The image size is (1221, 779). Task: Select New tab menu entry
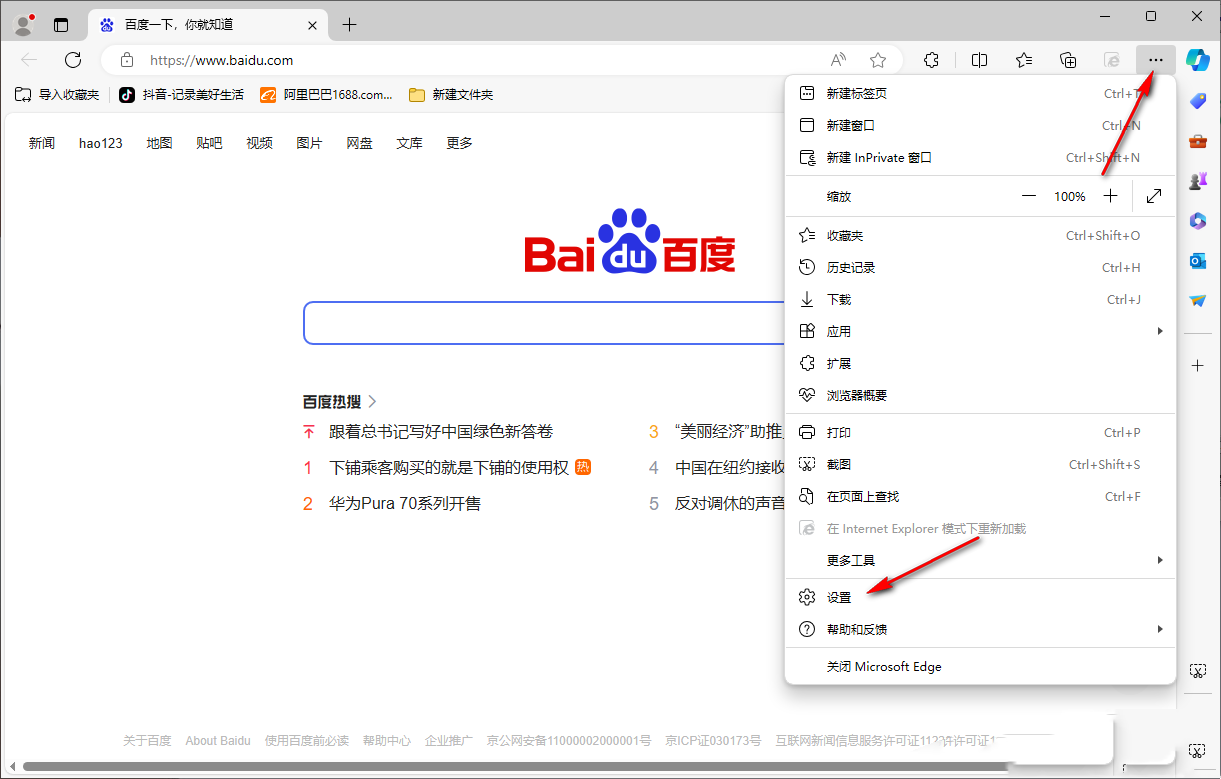click(980, 93)
